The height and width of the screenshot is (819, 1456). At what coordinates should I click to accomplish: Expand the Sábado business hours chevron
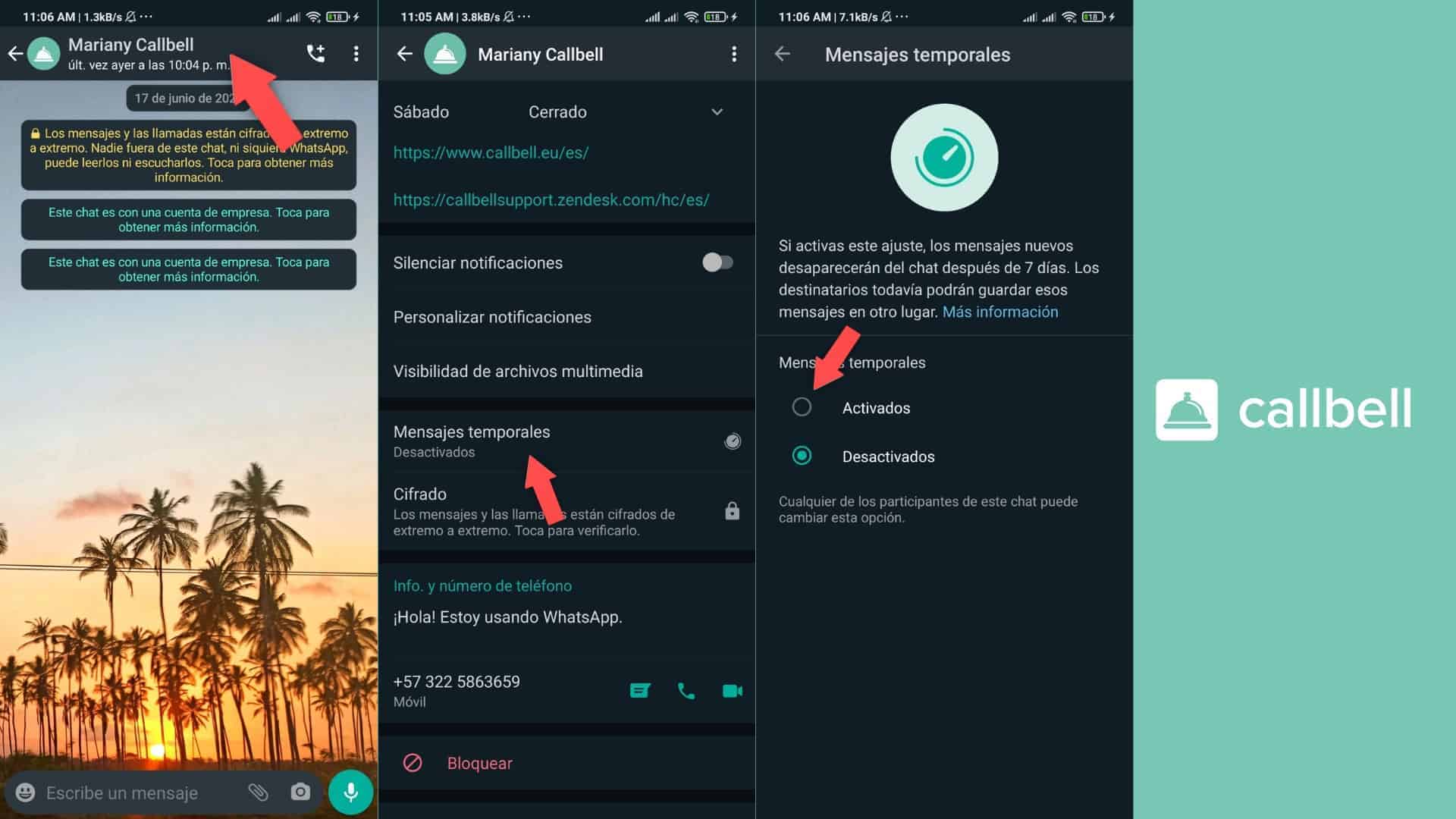[717, 112]
